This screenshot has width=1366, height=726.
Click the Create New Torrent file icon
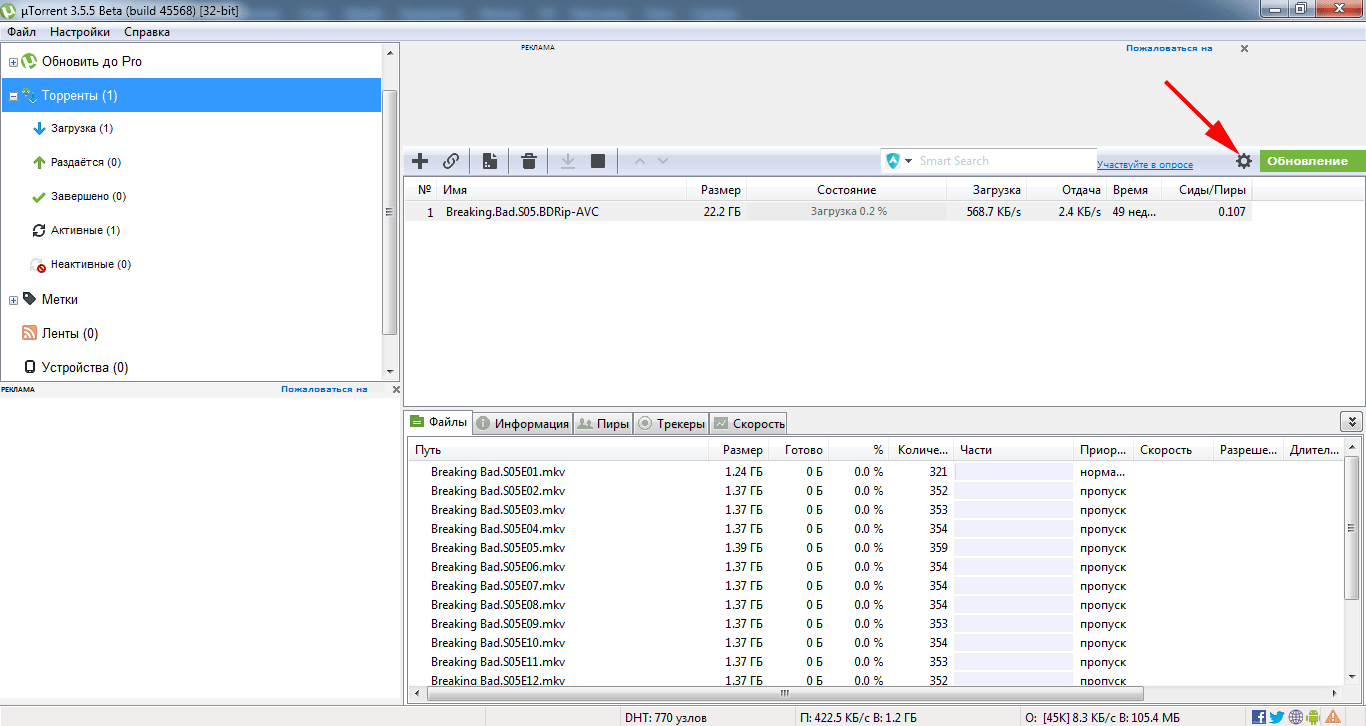coord(490,161)
